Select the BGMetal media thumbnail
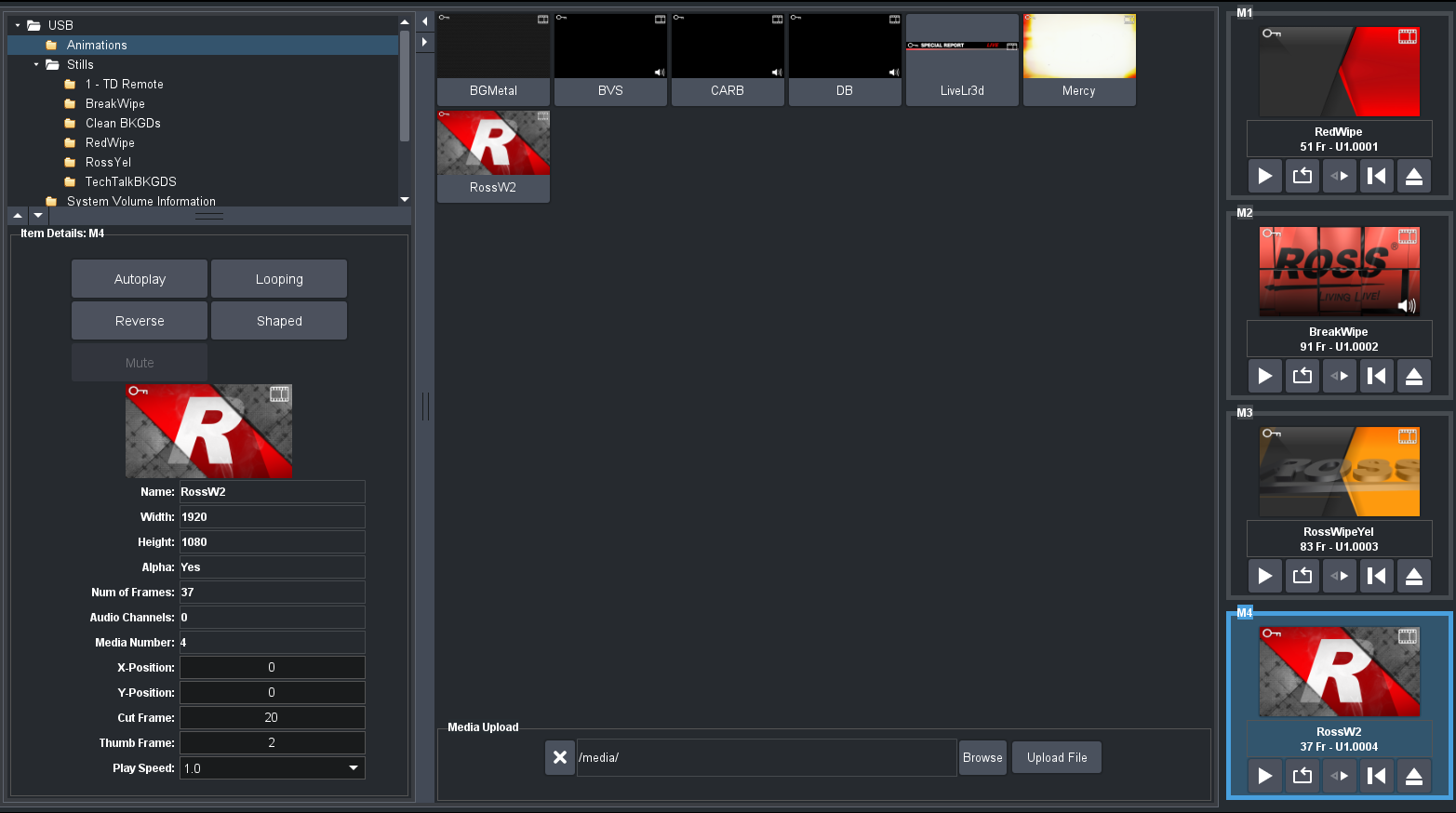The height and width of the screenshot is (813, 1456). pos(493,60)
